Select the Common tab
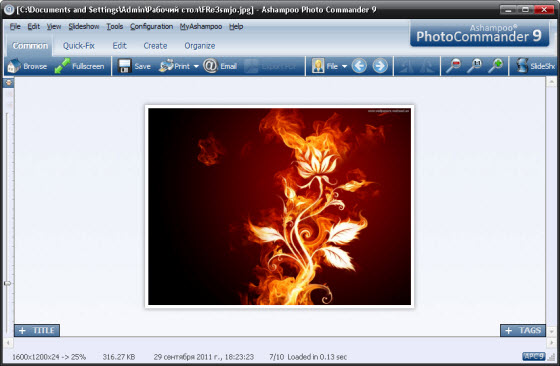Screen dimensions: 560x366 (x=30, y=46)
